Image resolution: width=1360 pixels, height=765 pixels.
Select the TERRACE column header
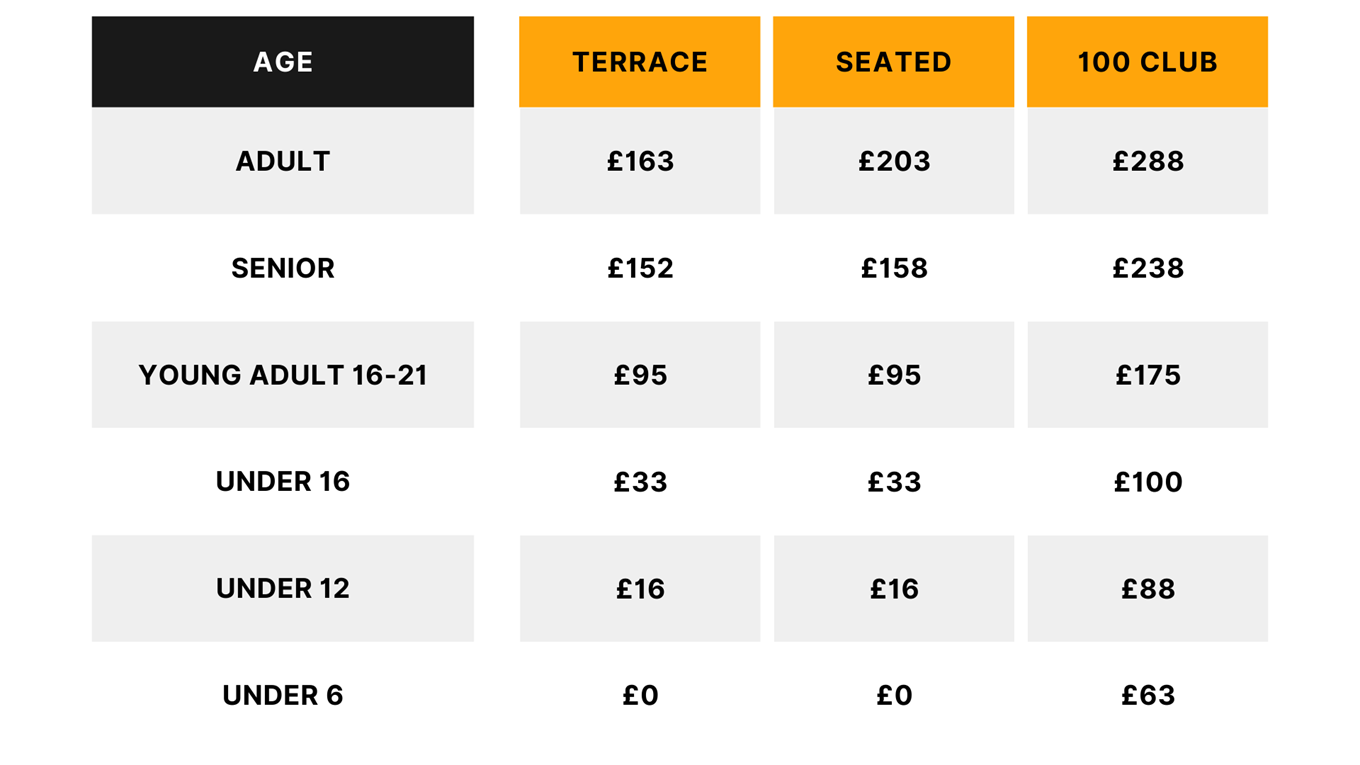[x=640, y=62]
